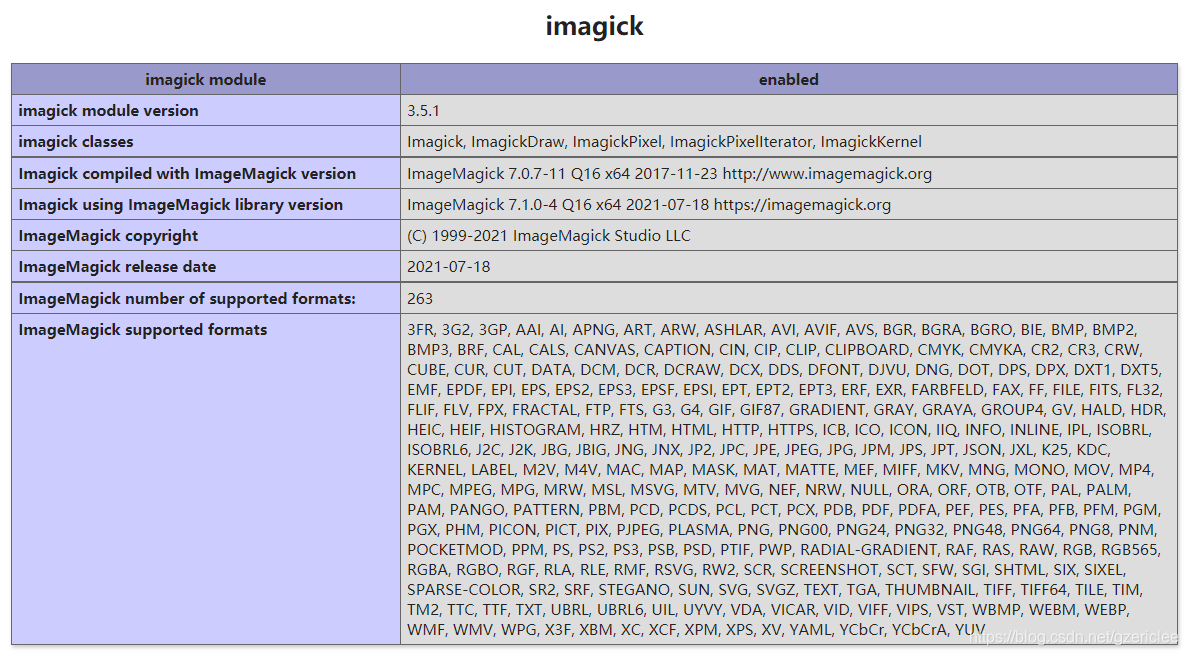Select the "imagick module" table header
The width and height of the screenshot is (1189, 656).
tap(205, 79)
